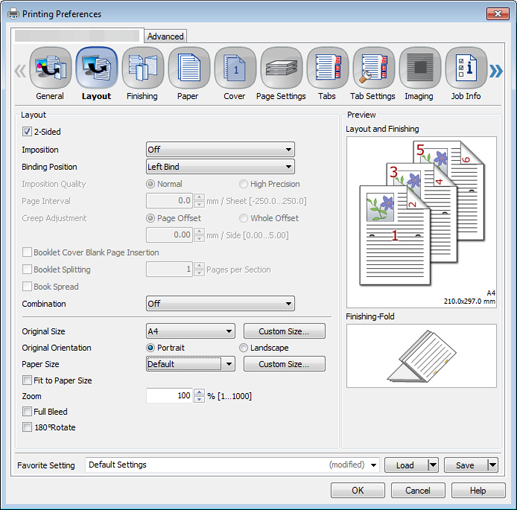517x510 pixels.
Task: Select the Cover icon
Action: tap(235, 68)
